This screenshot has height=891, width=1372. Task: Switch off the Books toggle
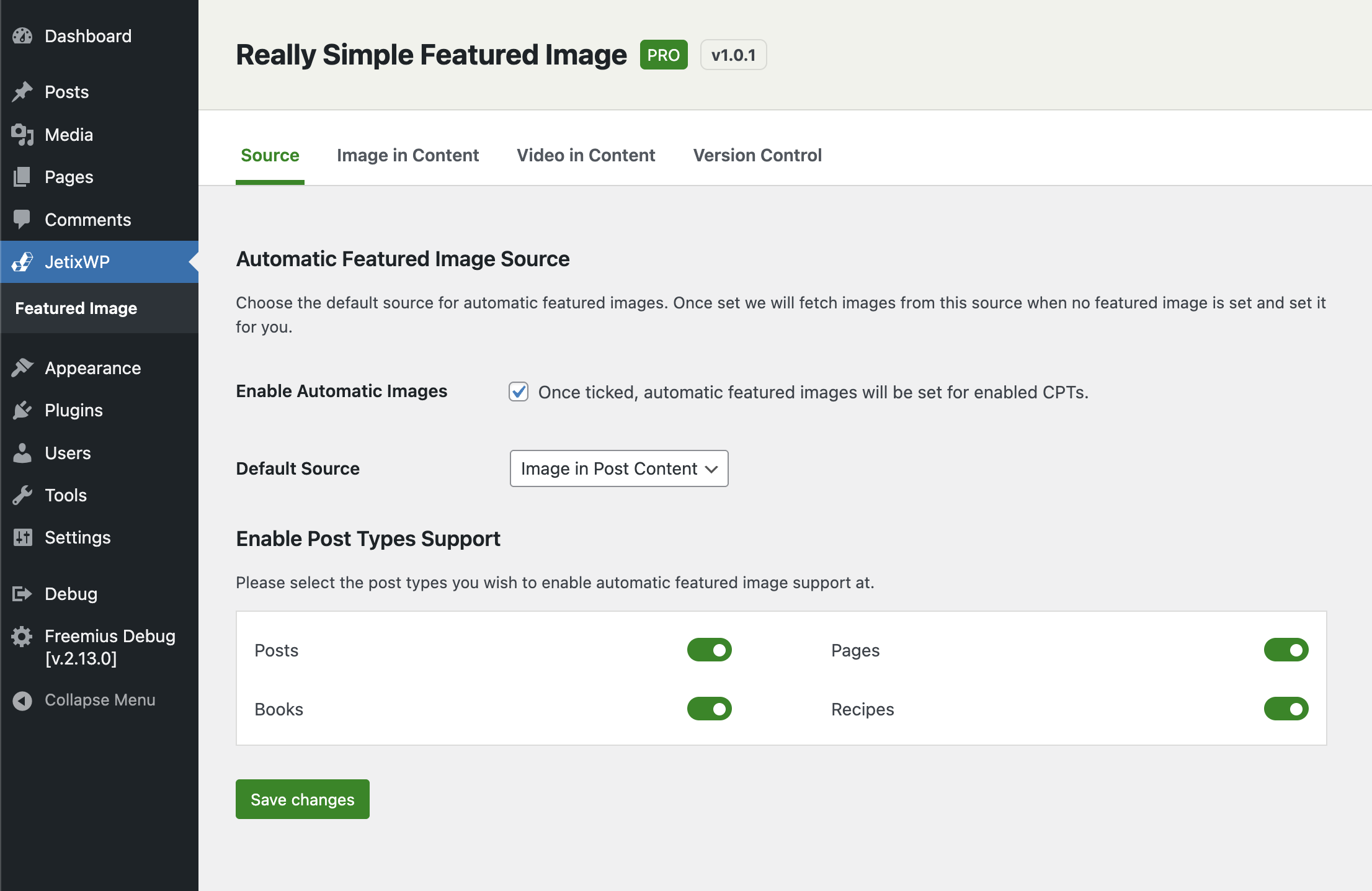point(709,709)
